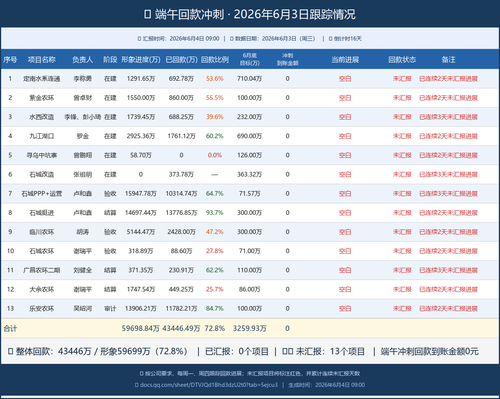Select project name 石城PPP+运营

tap(42, 194)
